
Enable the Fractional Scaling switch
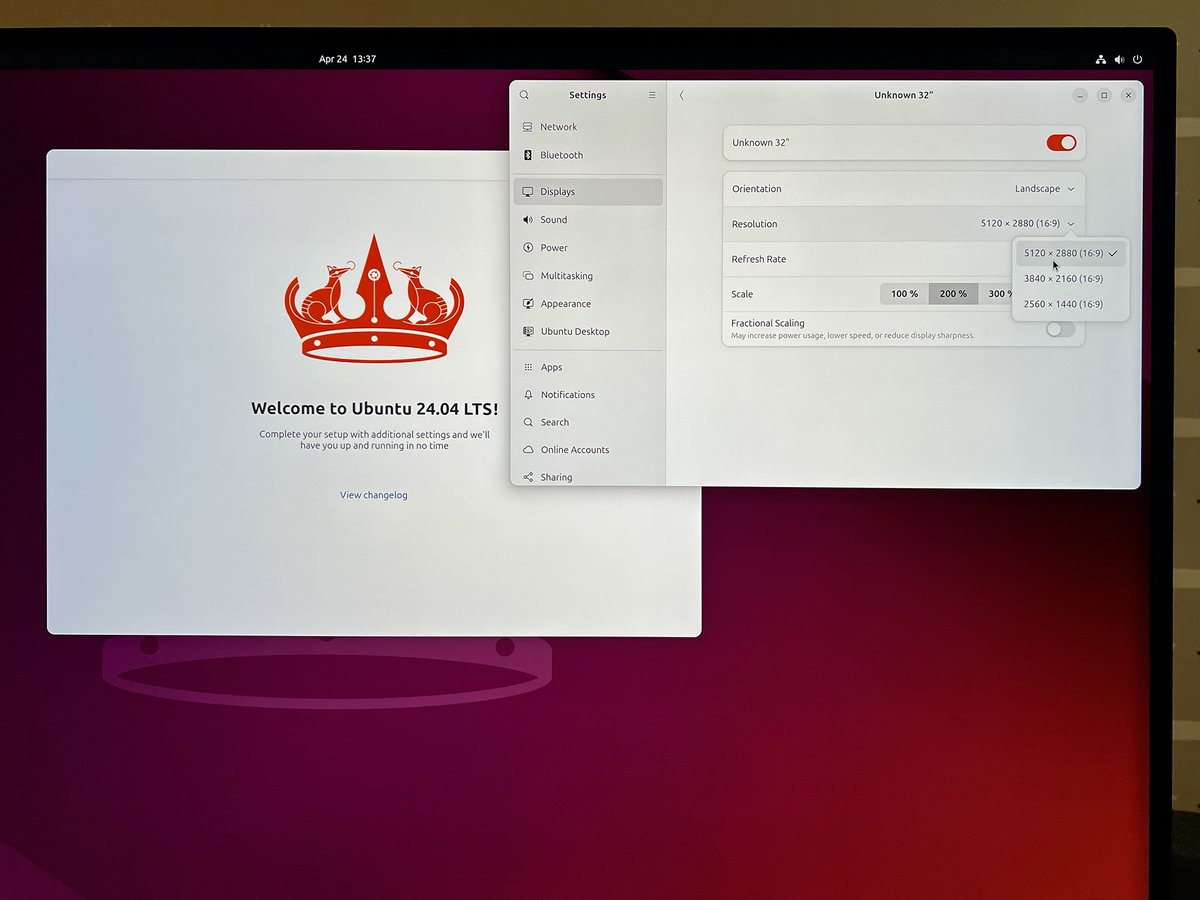tap(1060, 329)
